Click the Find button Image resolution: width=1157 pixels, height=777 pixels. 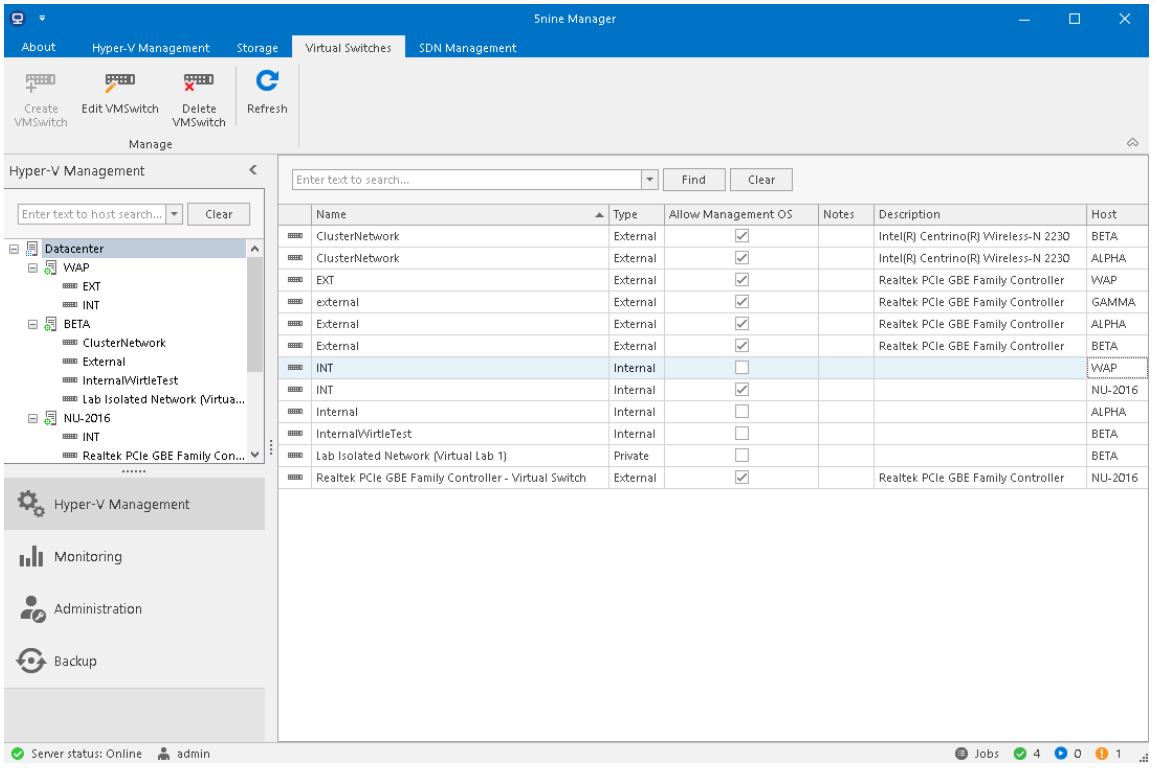(x=693, y=180)
